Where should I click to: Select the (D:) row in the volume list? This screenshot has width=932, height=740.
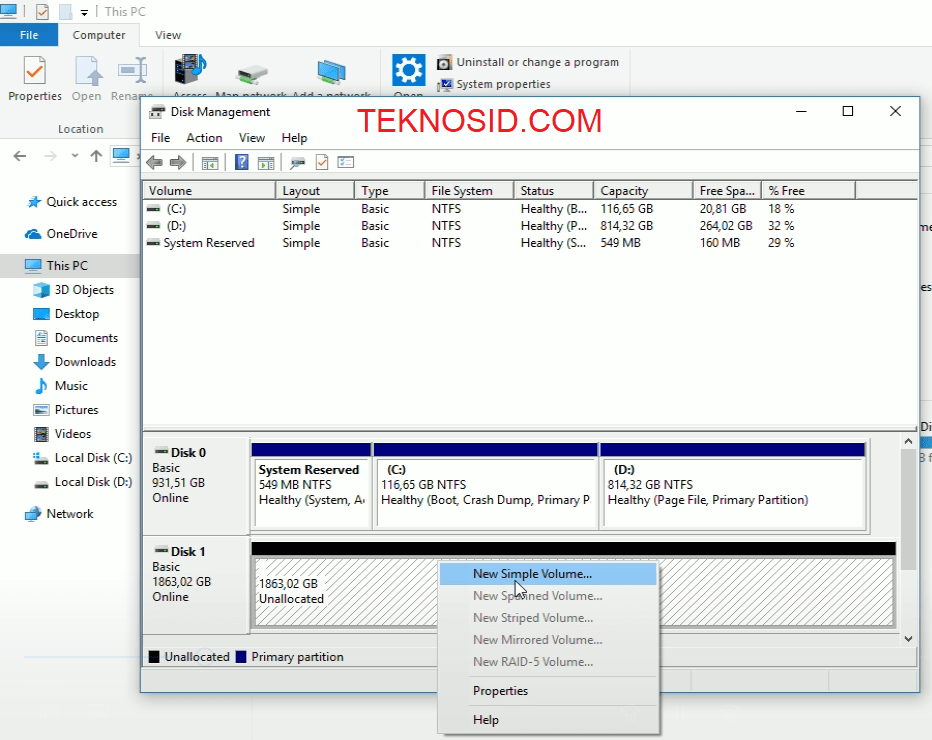[x=529, y=226]
